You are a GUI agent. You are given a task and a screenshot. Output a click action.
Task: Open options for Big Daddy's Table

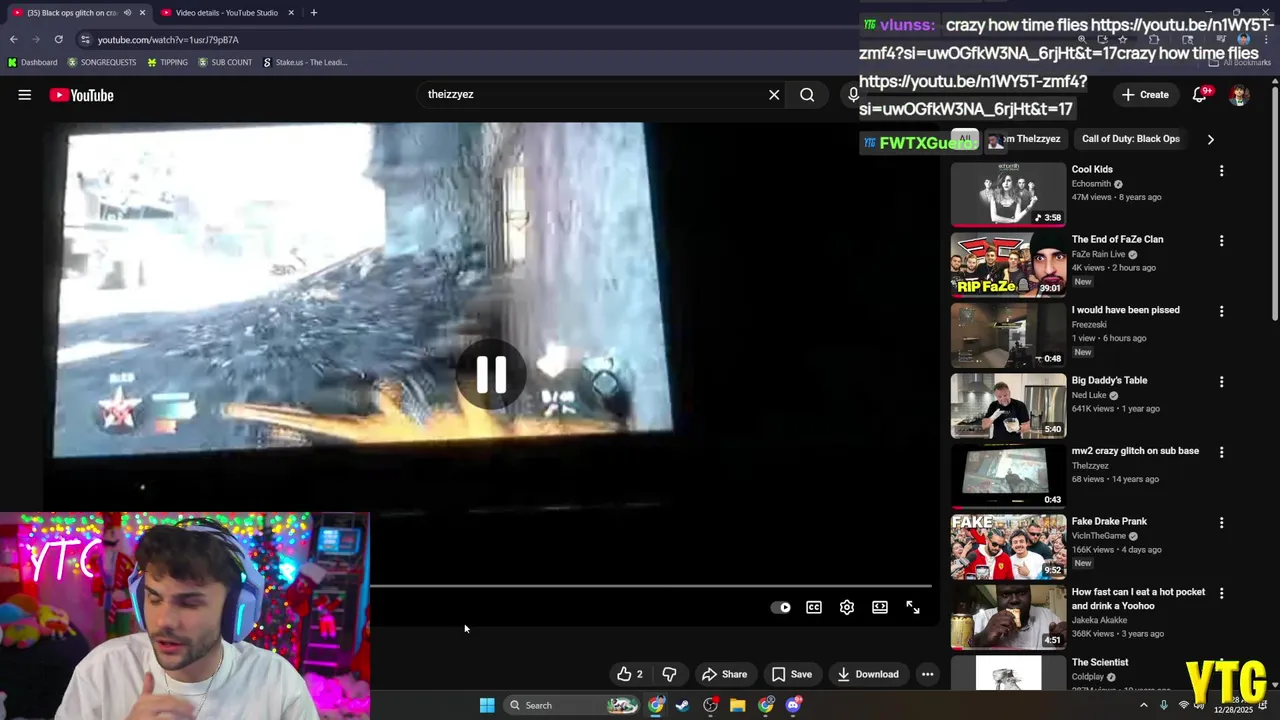coord(1221,382)
